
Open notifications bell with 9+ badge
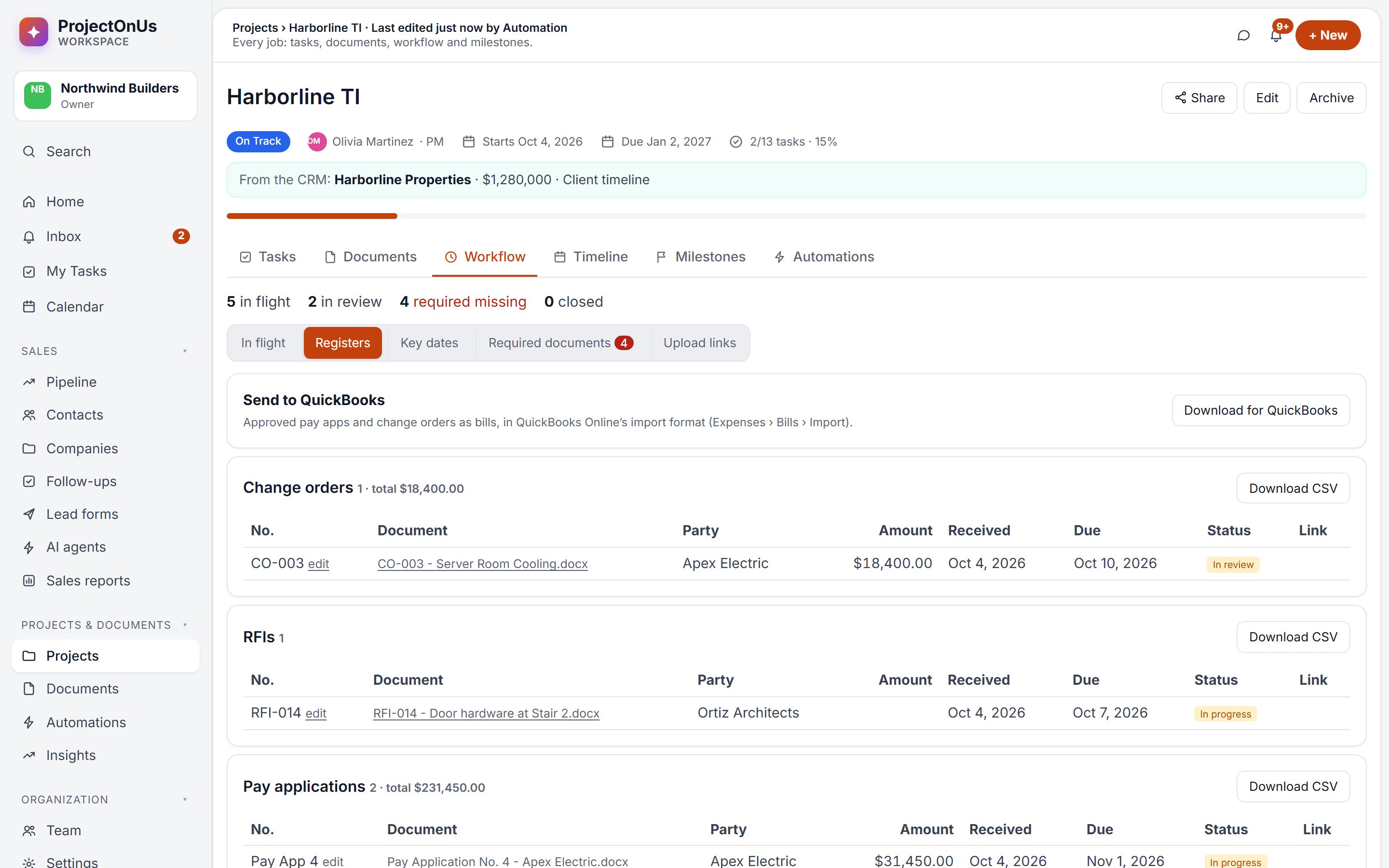point(1275,36)
